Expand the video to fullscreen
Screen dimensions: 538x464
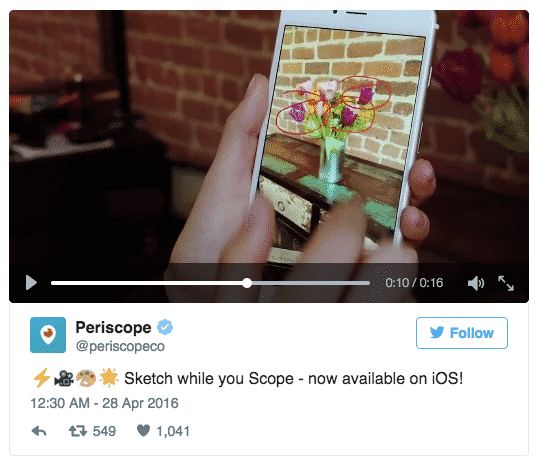pos(506,283)
